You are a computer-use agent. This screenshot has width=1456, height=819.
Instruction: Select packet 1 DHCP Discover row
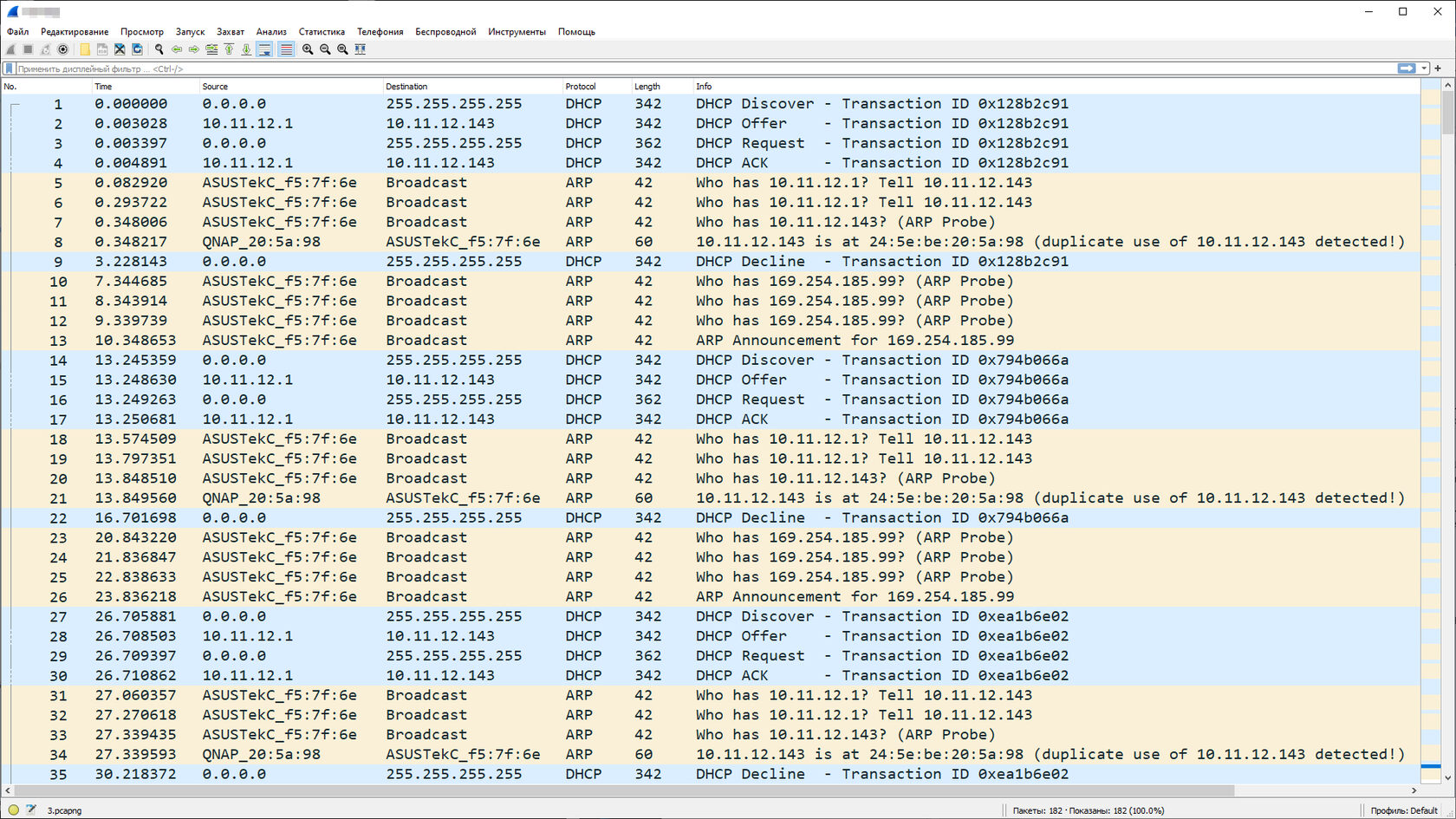(711, 104)
